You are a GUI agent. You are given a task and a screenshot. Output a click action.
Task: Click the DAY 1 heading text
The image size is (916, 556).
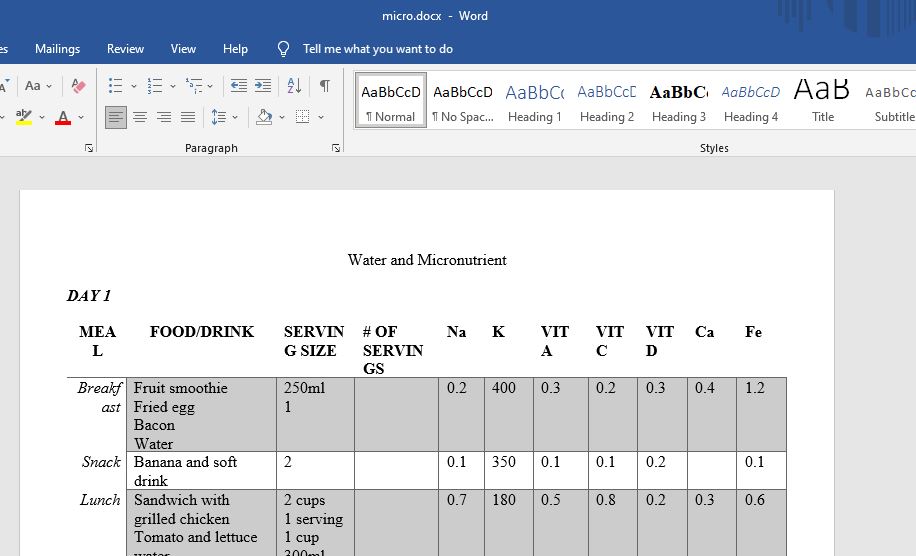click(89, 296)
